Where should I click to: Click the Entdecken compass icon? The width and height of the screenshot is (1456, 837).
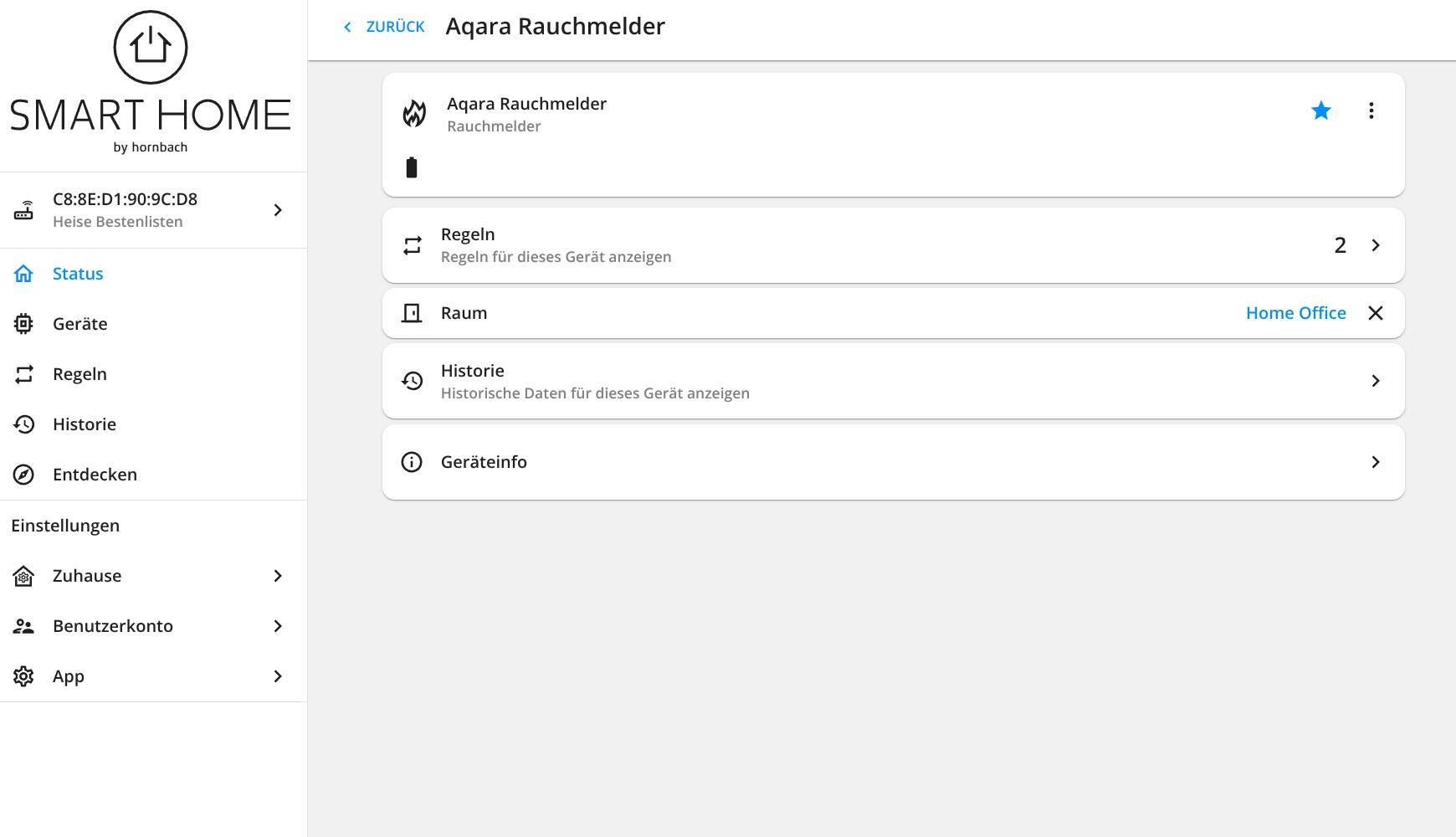click(x=23, y=475)
